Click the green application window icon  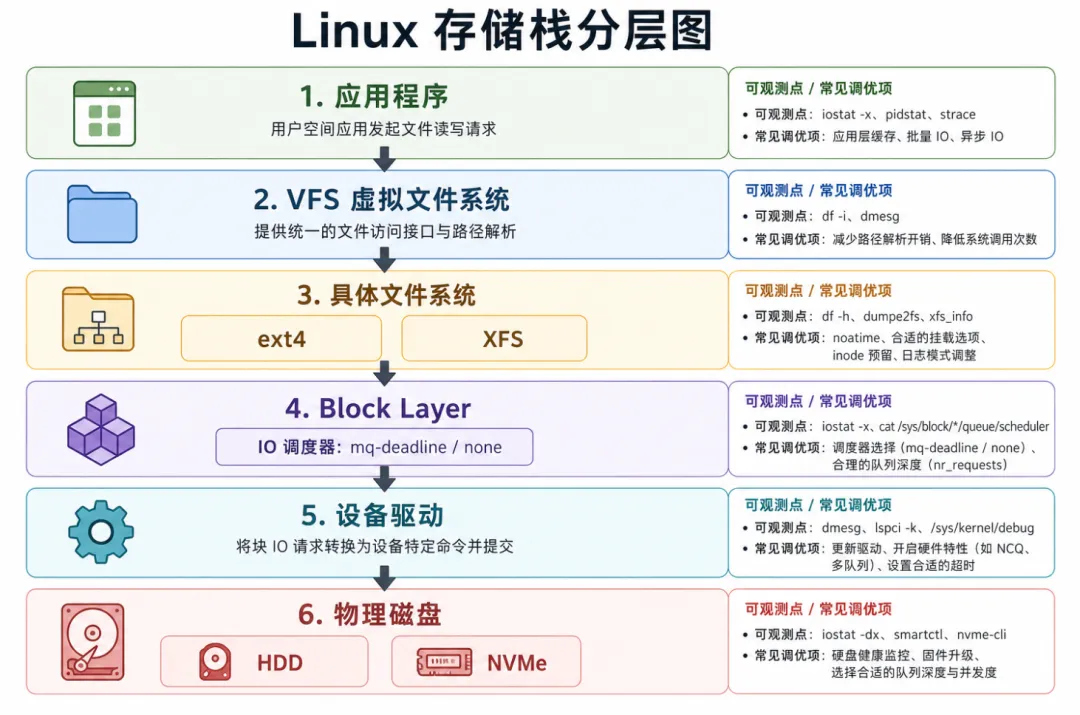(105, 114)
